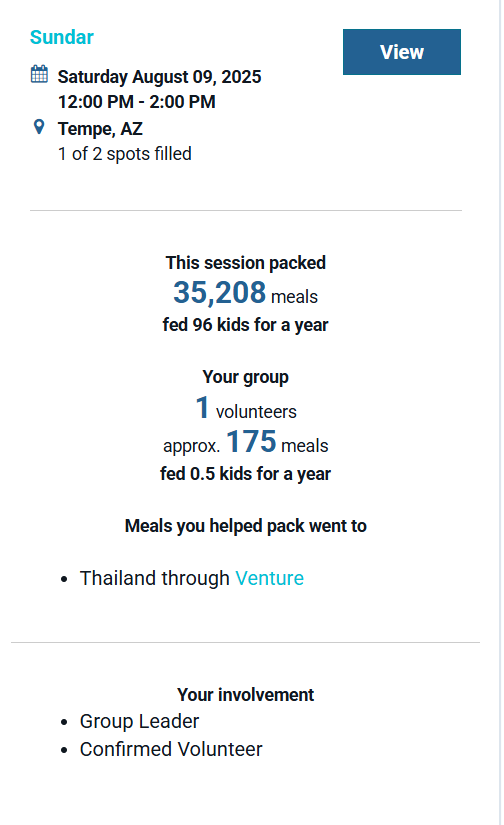Screen dimensions: 504x825
Task: Click the location pin icon
Action: point(39,127)
